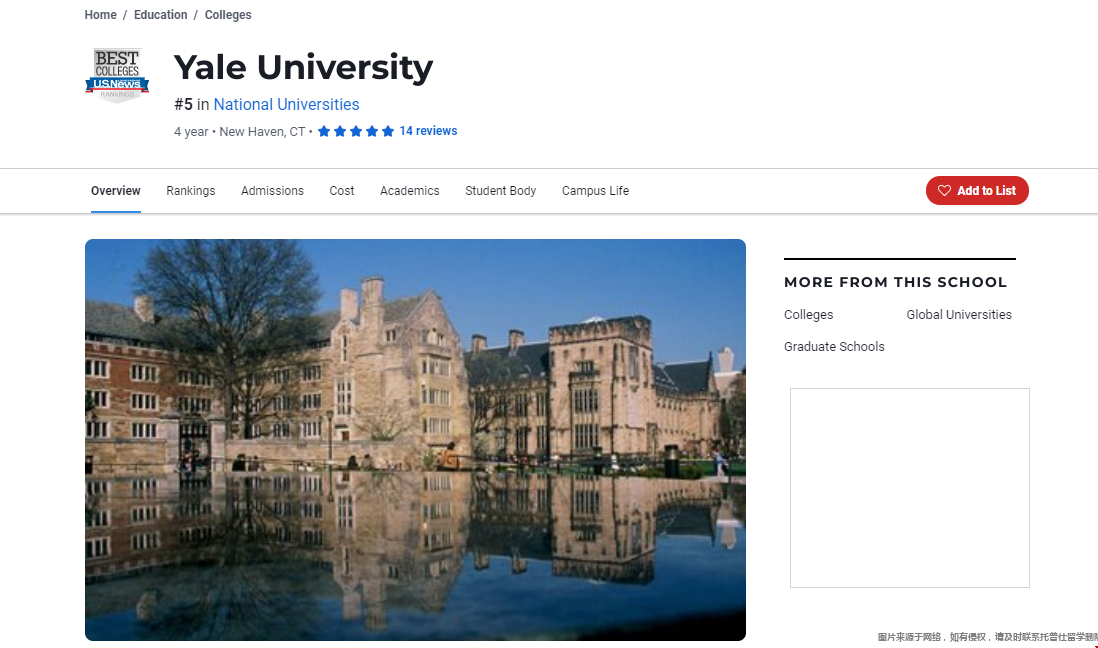Open the Cost tab
The width and height of the screenshot is (1098, 648).
[x=342, y=191]
